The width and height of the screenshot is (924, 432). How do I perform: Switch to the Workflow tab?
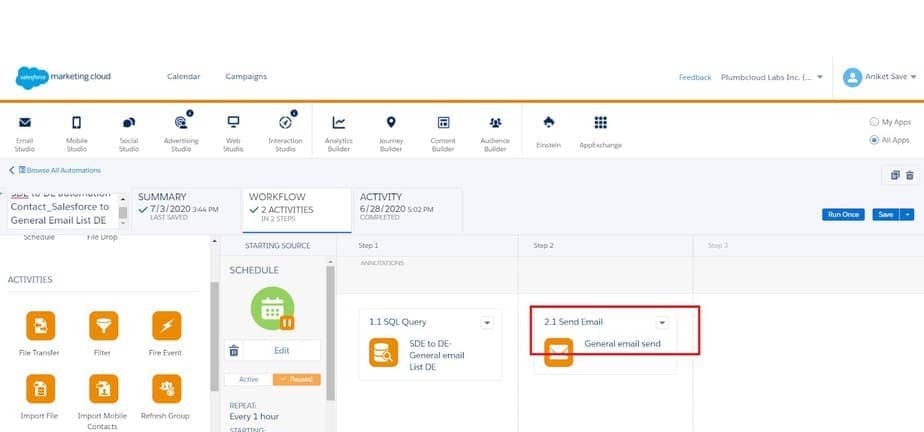[297, 210]
